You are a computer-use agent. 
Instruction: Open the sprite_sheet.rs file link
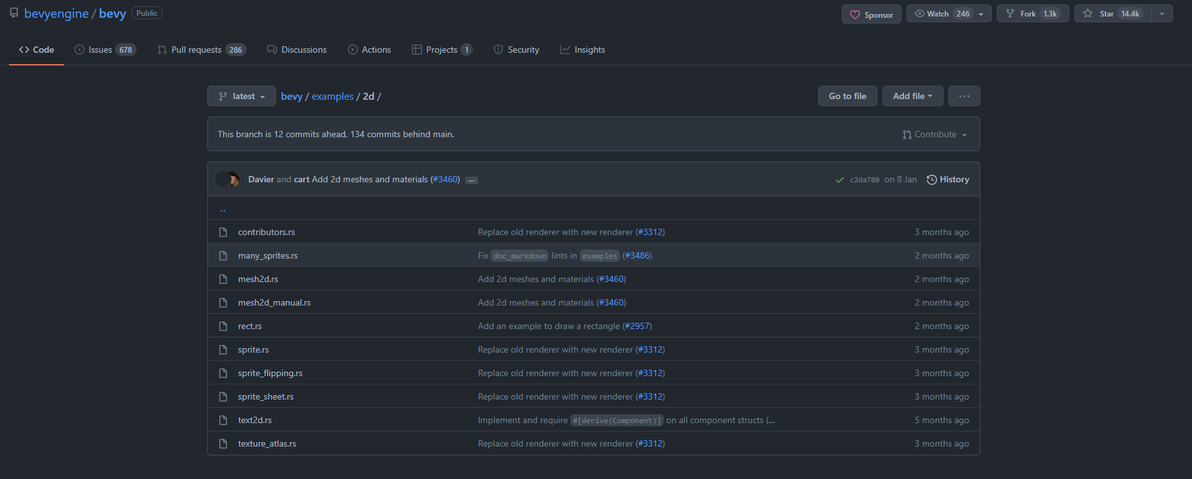coord(265,397)
